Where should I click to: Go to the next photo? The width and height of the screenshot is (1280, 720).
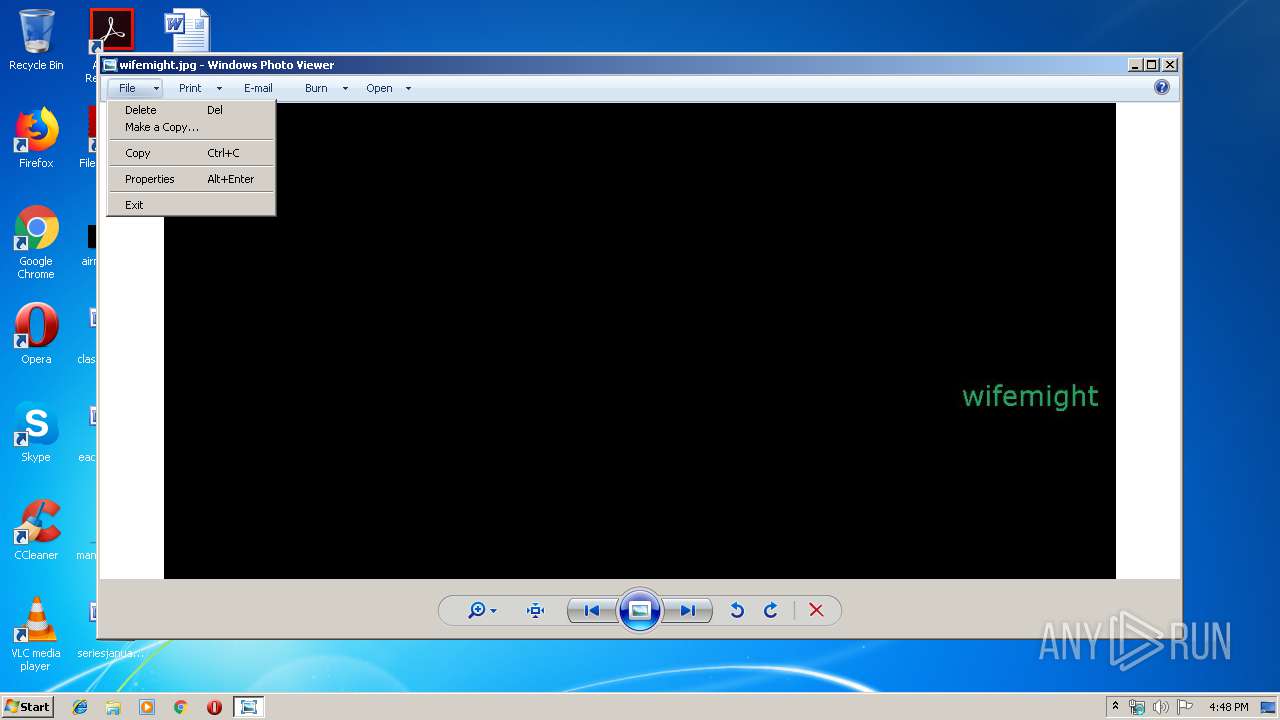pos(688,610)
